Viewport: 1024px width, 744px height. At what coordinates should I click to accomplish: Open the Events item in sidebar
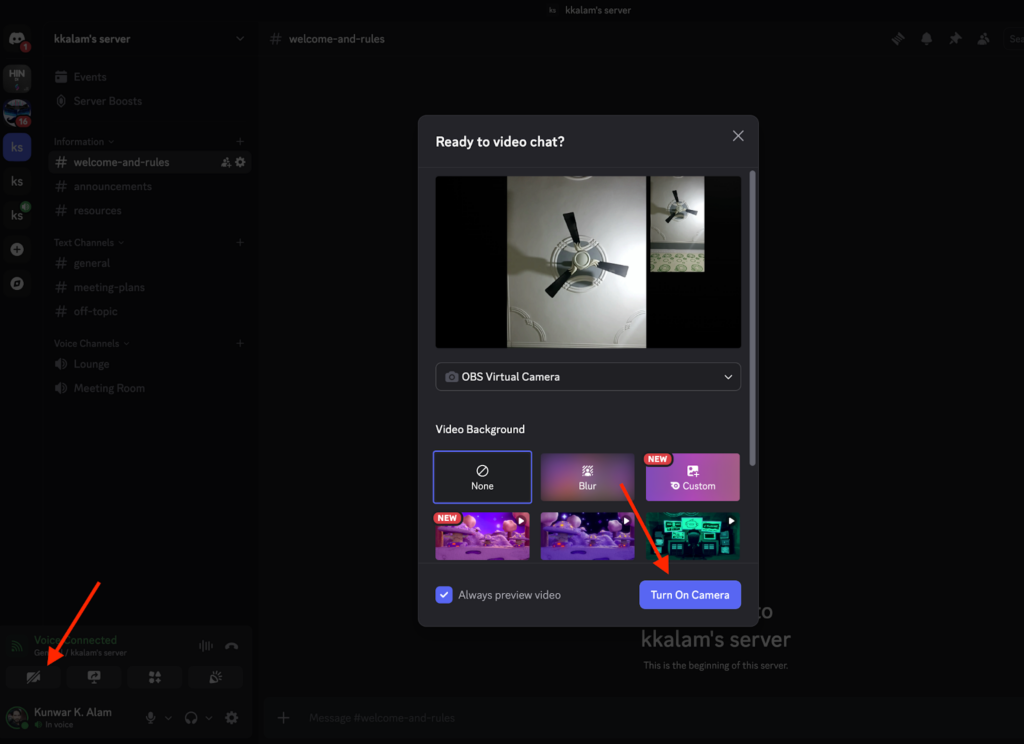(x=89, y=77)
